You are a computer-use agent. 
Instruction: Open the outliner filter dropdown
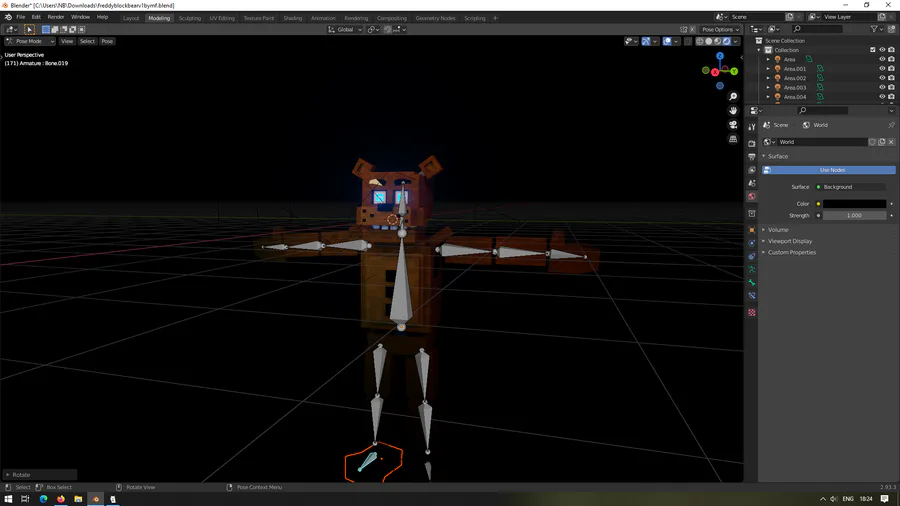(x=876, y=29)
